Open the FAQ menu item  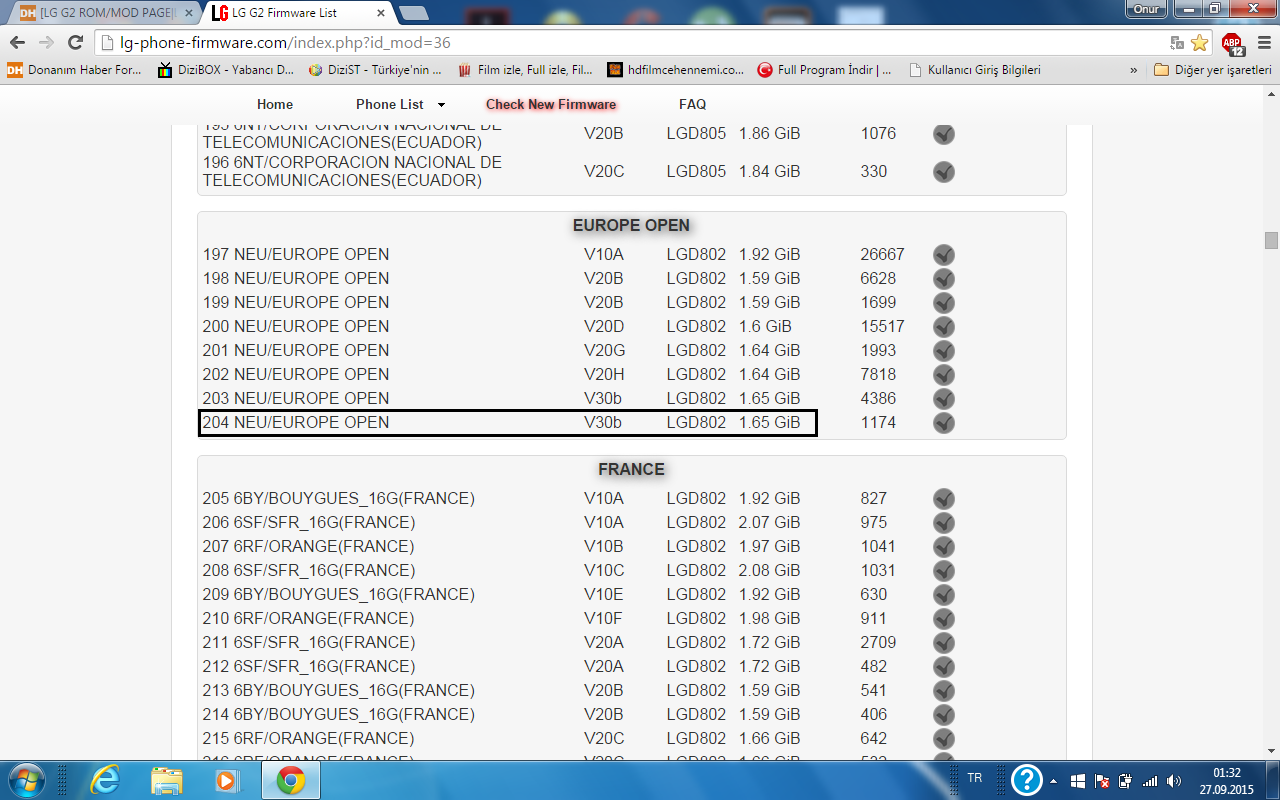(692, 104)
